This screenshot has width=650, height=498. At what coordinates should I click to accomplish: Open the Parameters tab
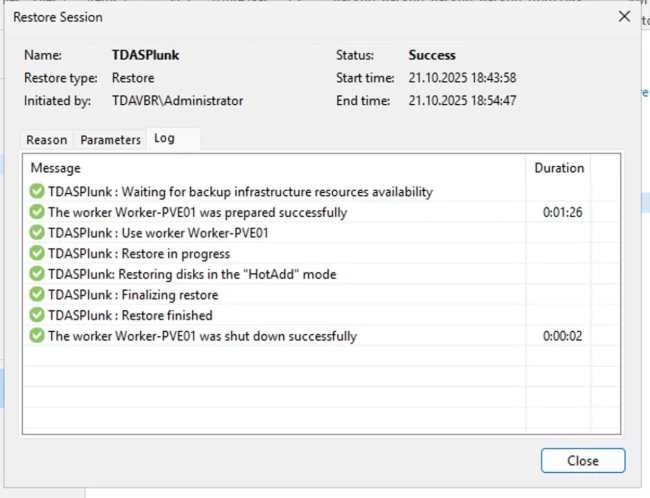[110, 140]
